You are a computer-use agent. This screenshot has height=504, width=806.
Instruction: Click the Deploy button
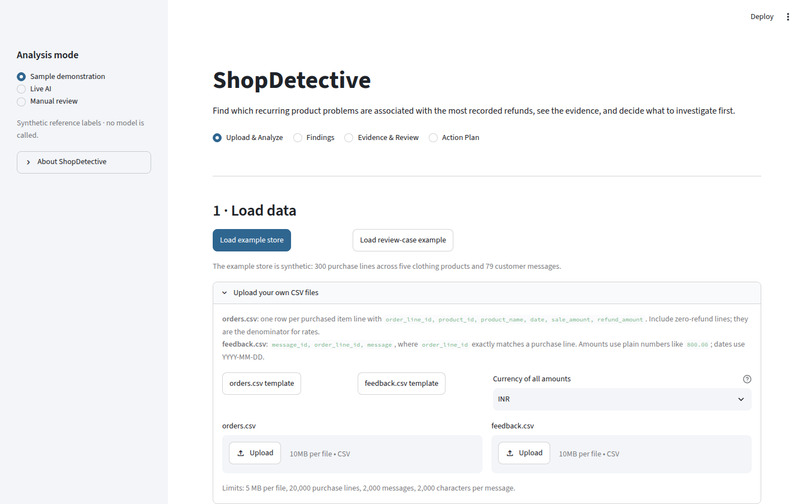[761, 17]
